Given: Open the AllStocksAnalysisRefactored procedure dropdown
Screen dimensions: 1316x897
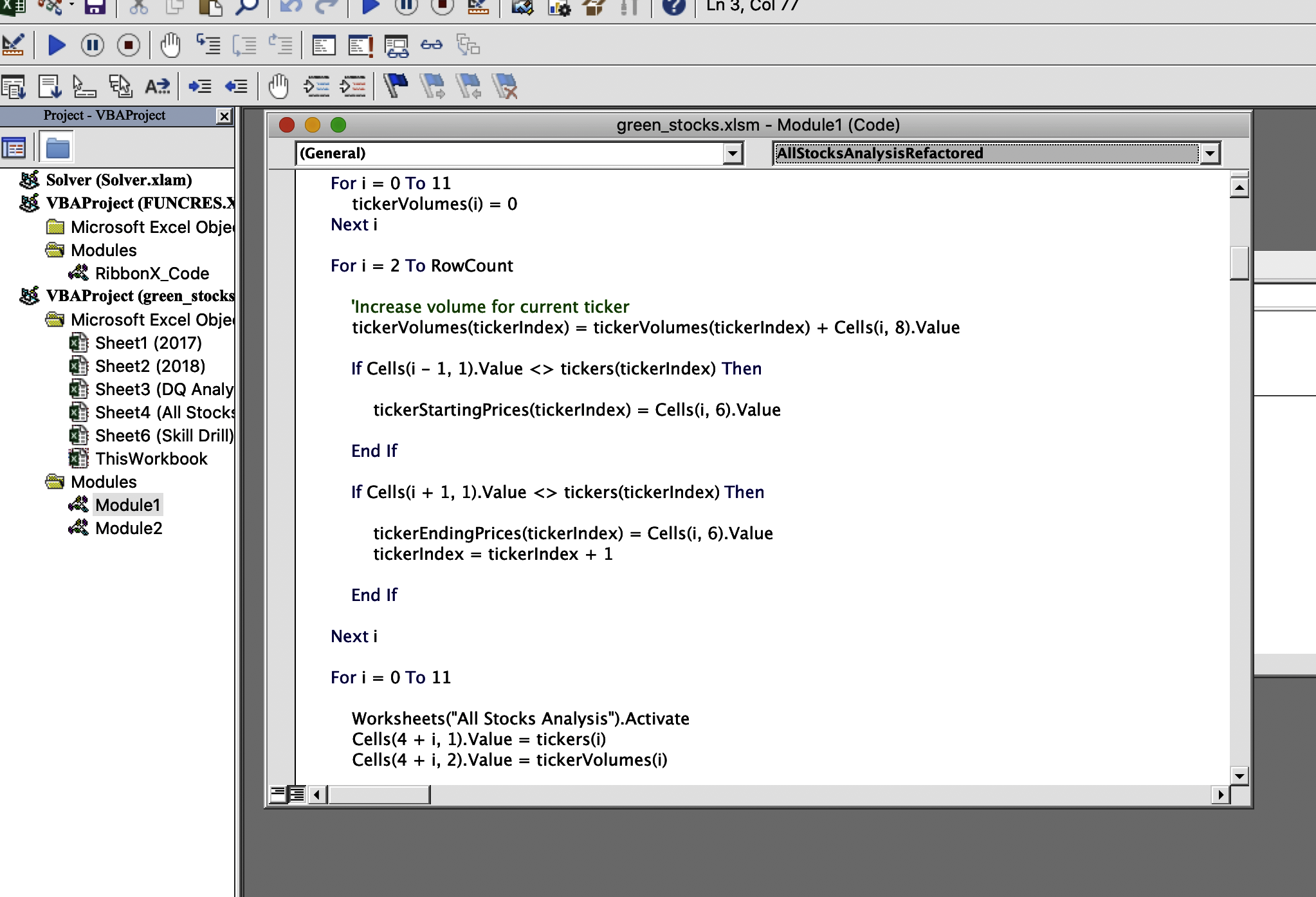Looking at the screenshot, I should [x=1209, y=154].
